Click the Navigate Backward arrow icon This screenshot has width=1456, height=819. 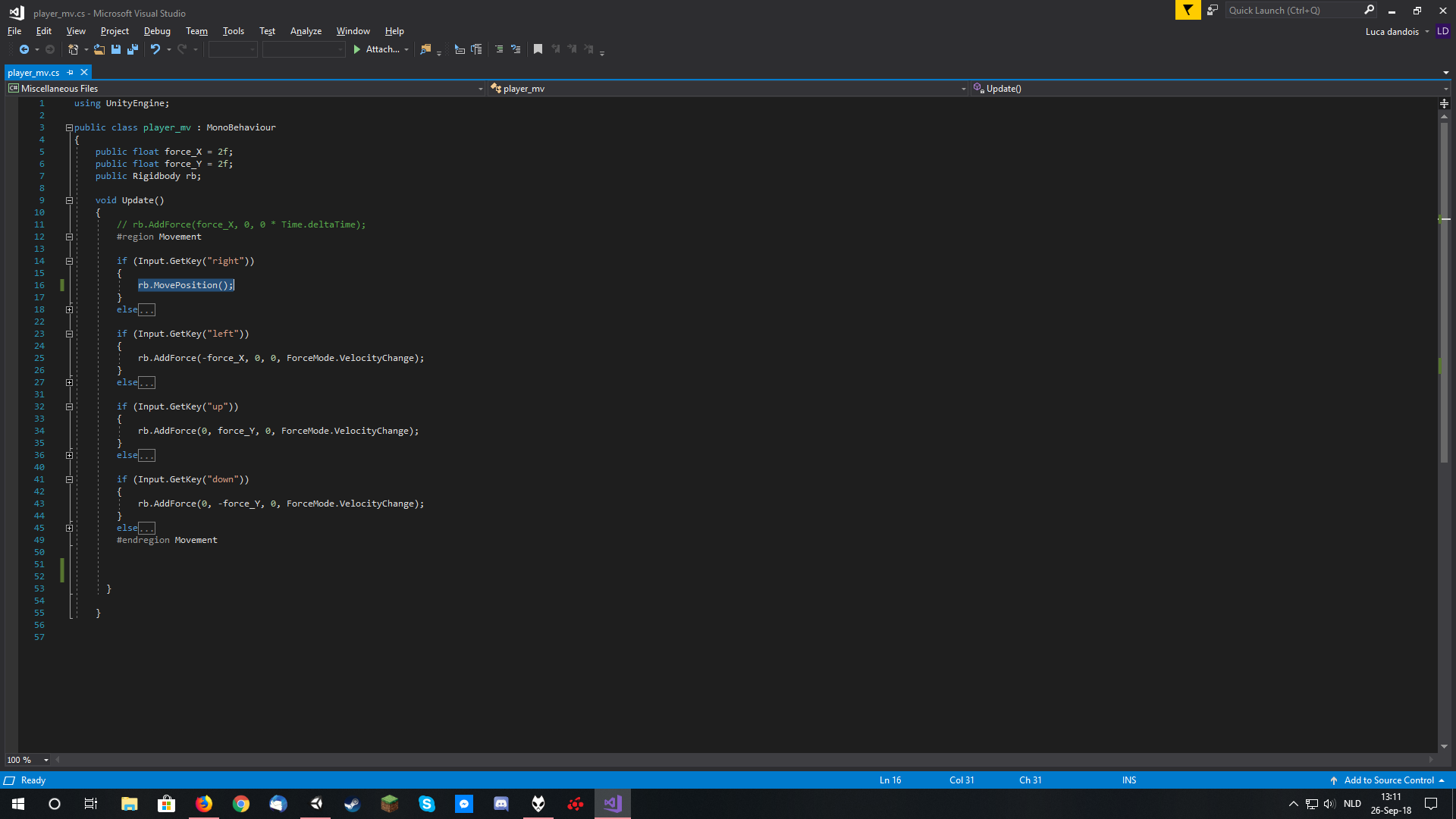click(x=24, y=49)
